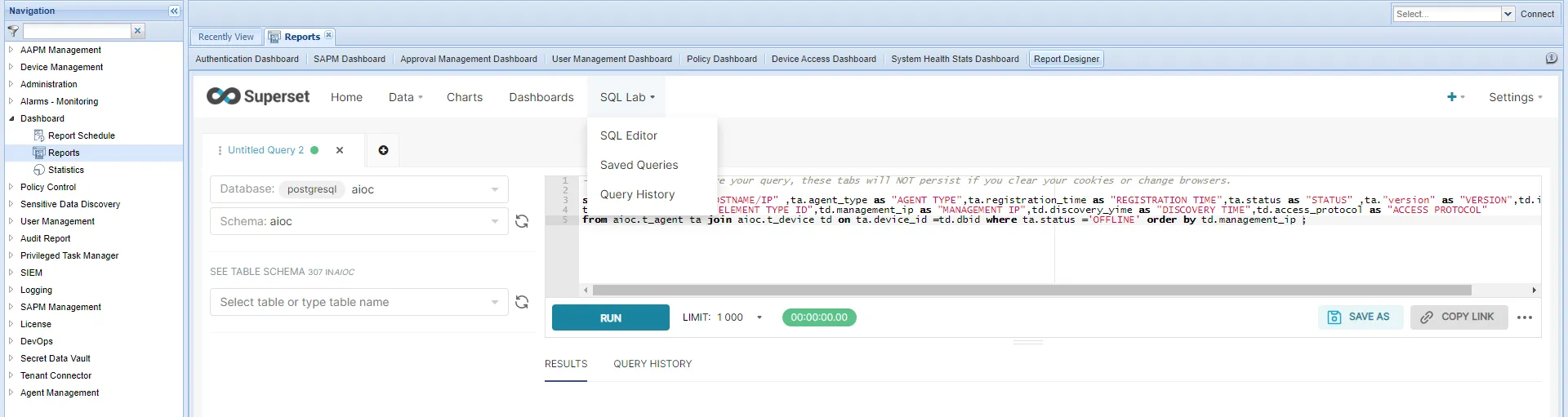Collapse the Dashboard tree node
Image resolution: width=1568 pixels, height=417 pixels.
pos(11,118)
